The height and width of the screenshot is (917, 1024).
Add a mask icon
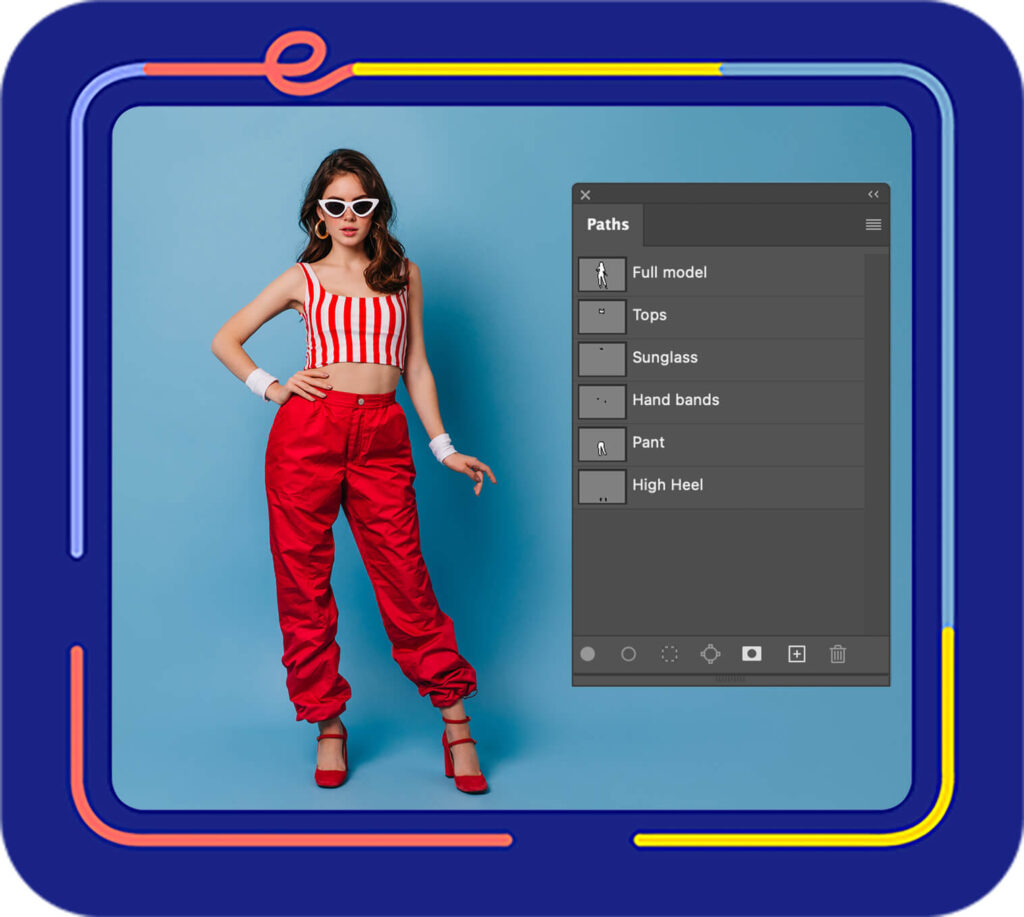tap(752, 654)
